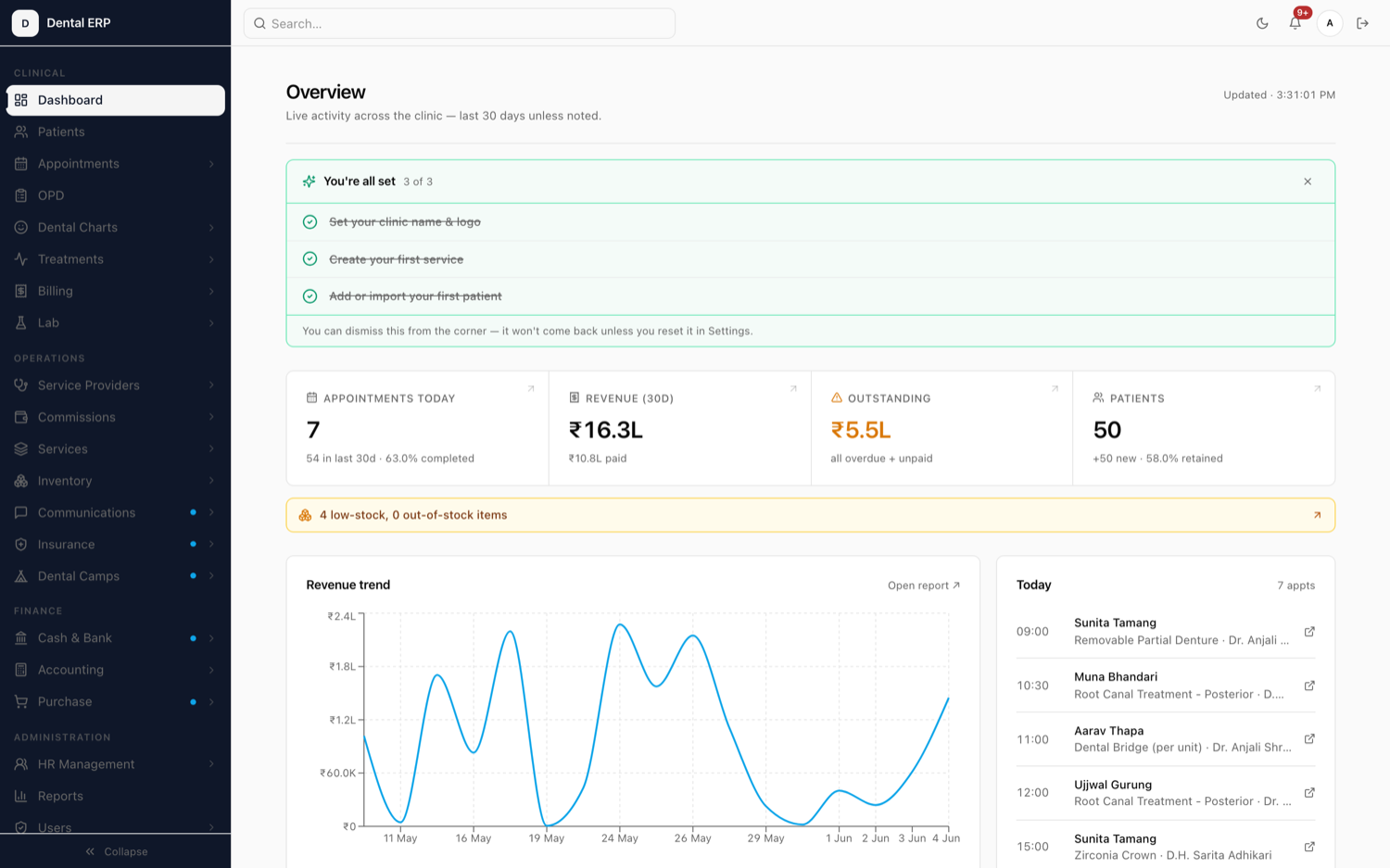This screenshot has width=1390, height=868.
Task: Open notifications bell with 9+ badge
Action: pyautogui.click(x=1295, y=23)
